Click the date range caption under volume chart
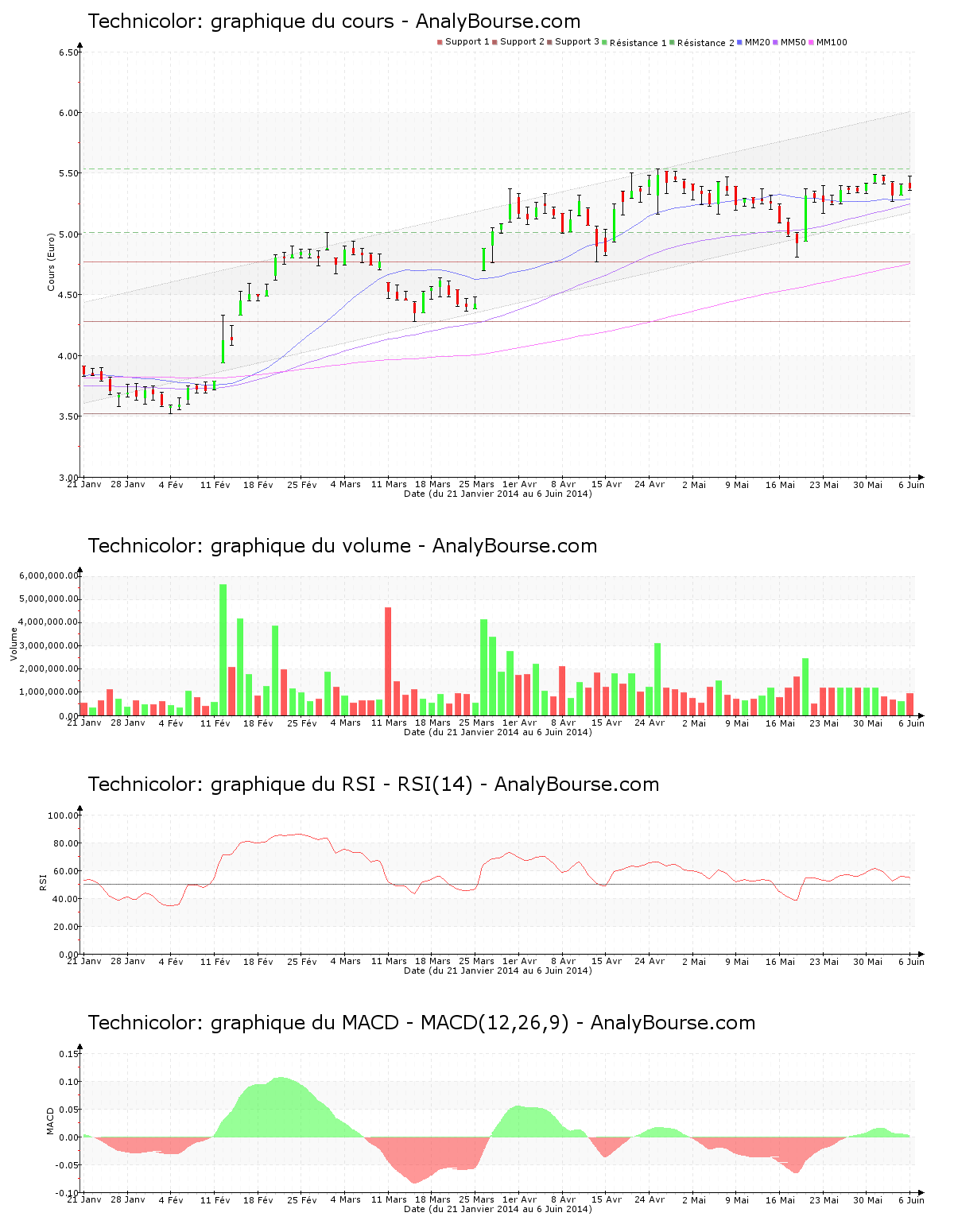 pos(498,732)
